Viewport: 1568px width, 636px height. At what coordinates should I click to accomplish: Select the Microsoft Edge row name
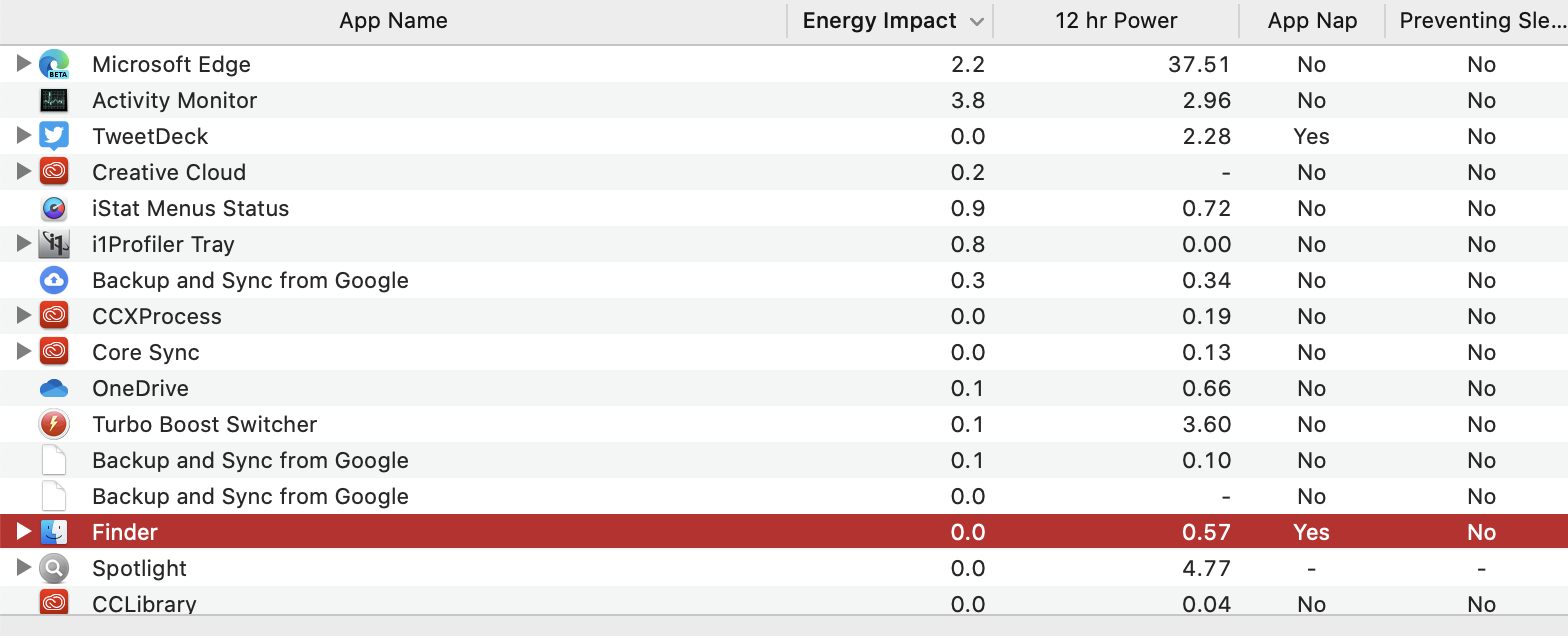pyautogui.click(x=171, y=64)
